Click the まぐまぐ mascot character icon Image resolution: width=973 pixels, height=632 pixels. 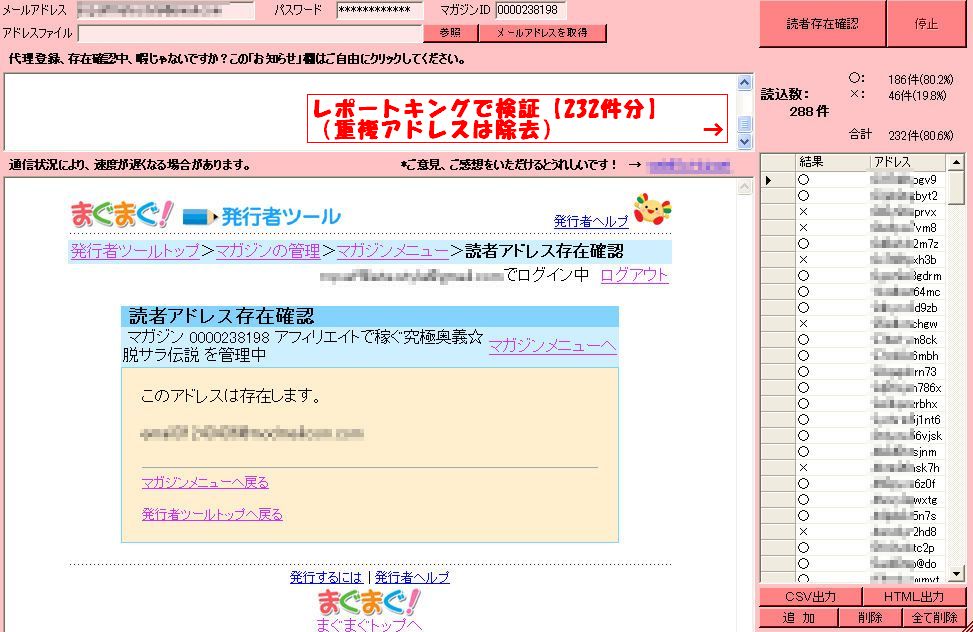tap(652, 209)
